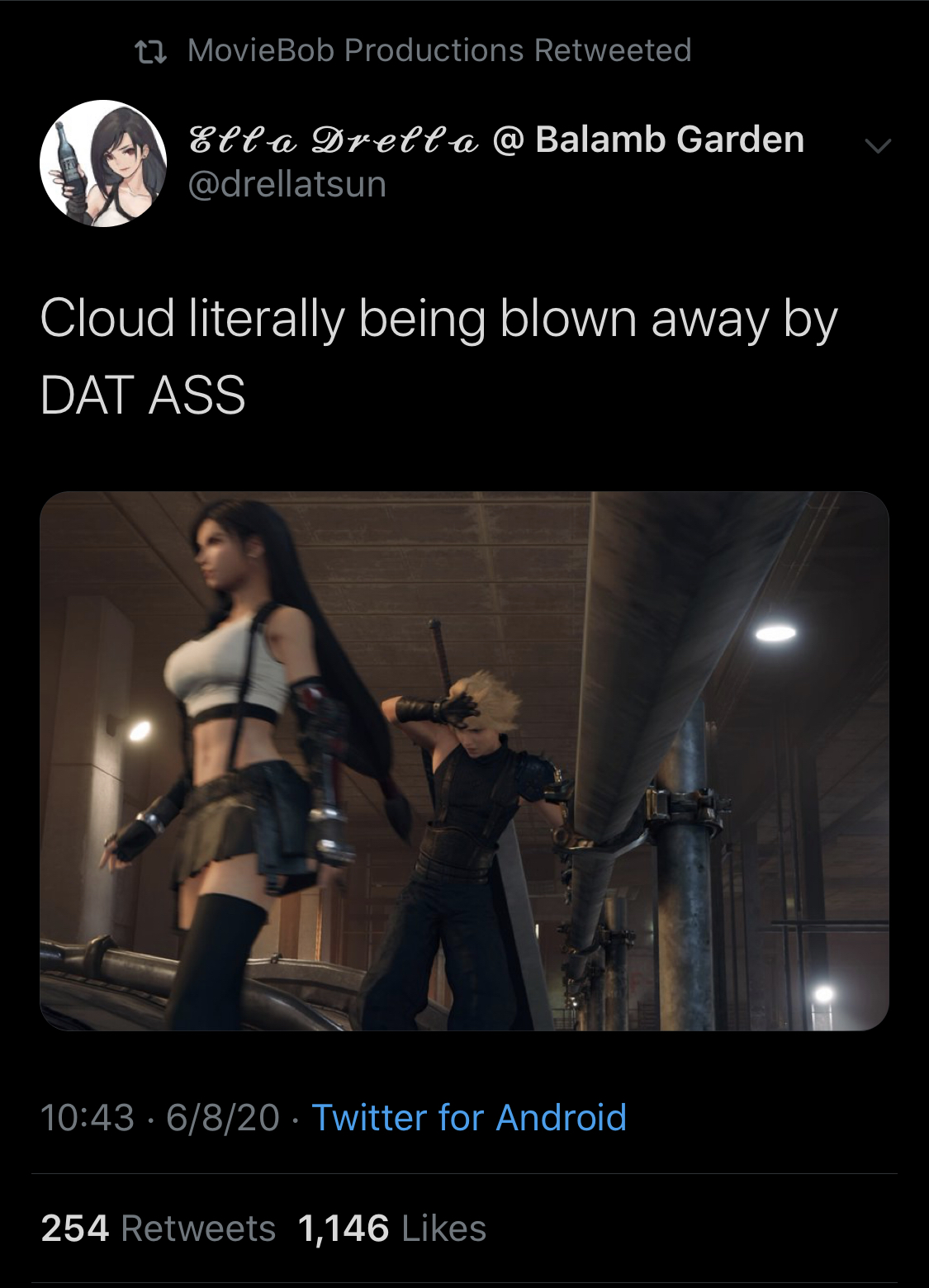Click the 10:43 timestamp
The height and width of the screenshot is (1288, 929).
click(87, 1117)
